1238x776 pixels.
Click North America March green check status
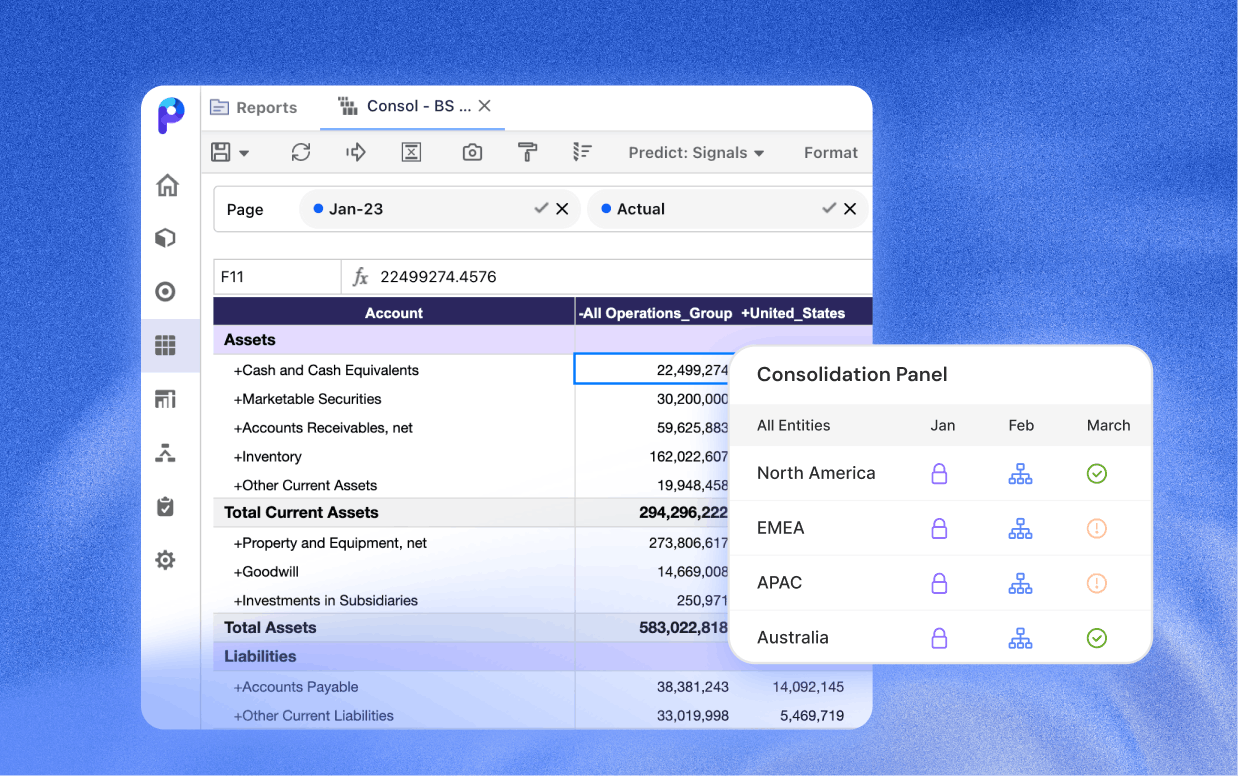coord(1097,473)
